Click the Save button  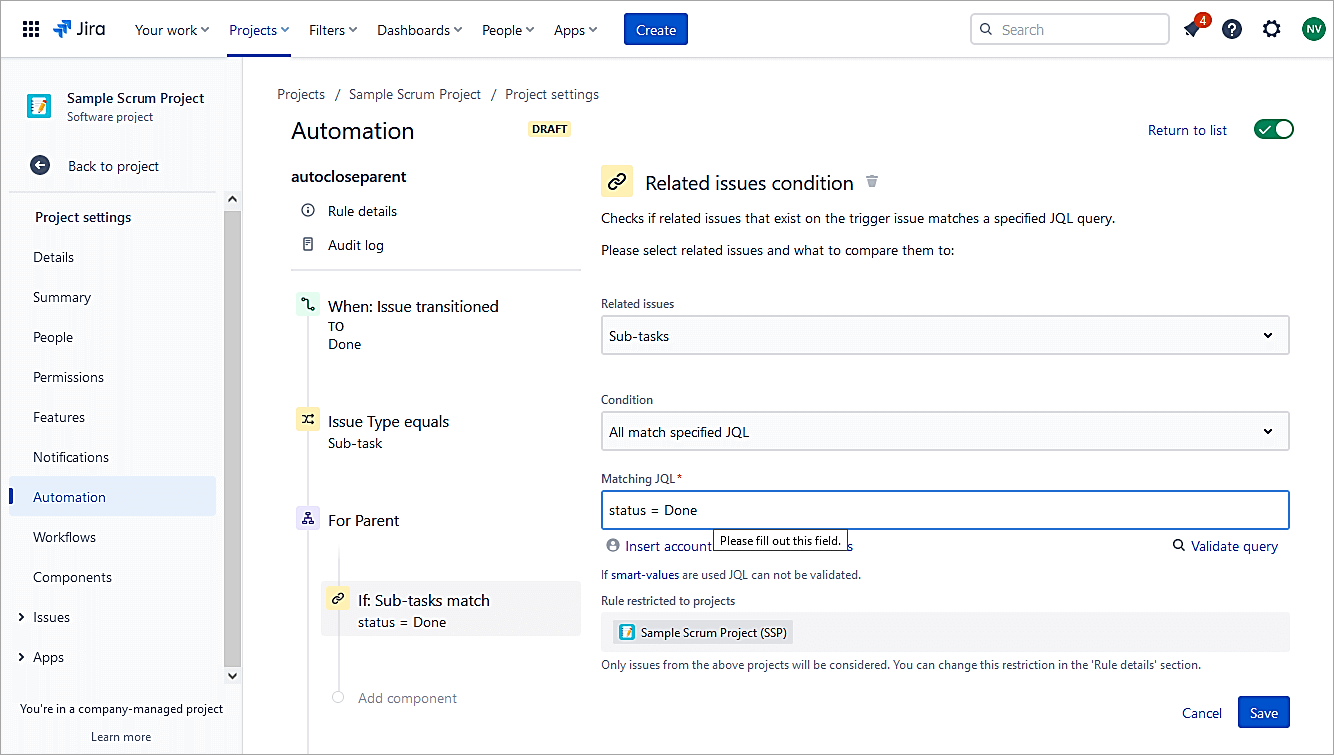[x=1263, y=713]
